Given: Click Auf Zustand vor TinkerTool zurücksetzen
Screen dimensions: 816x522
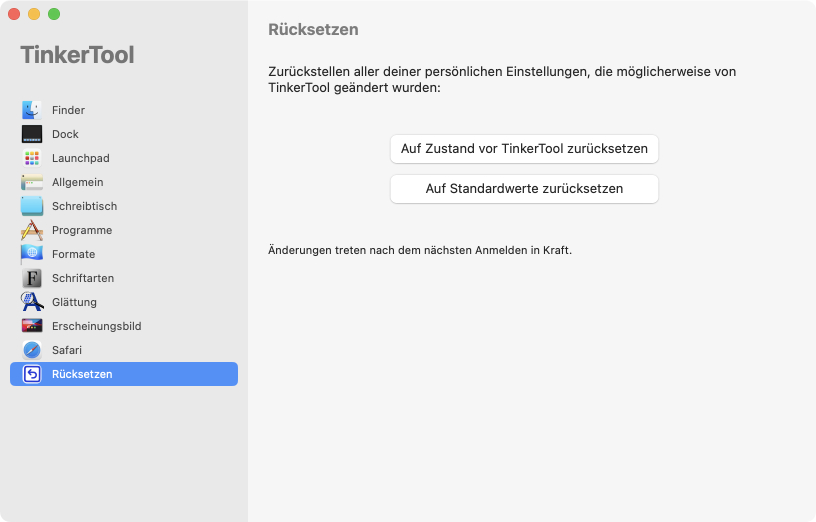Looking at the screenshot, I should click(x=524, y=149).
